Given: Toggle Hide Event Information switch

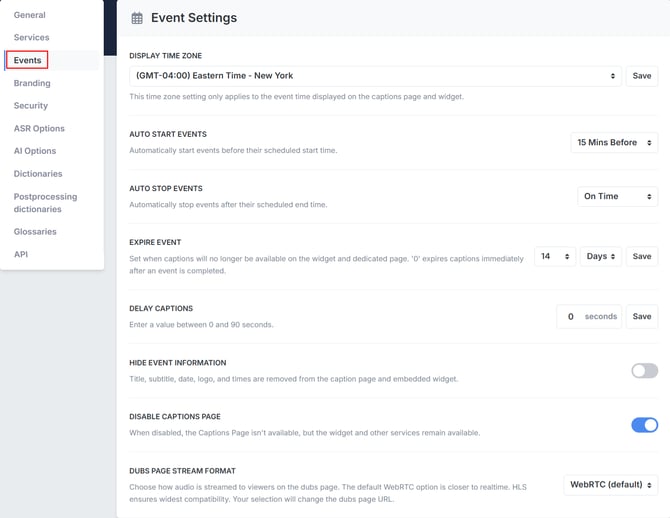Looking at the screenshot, I should click(x=644, y=371).
